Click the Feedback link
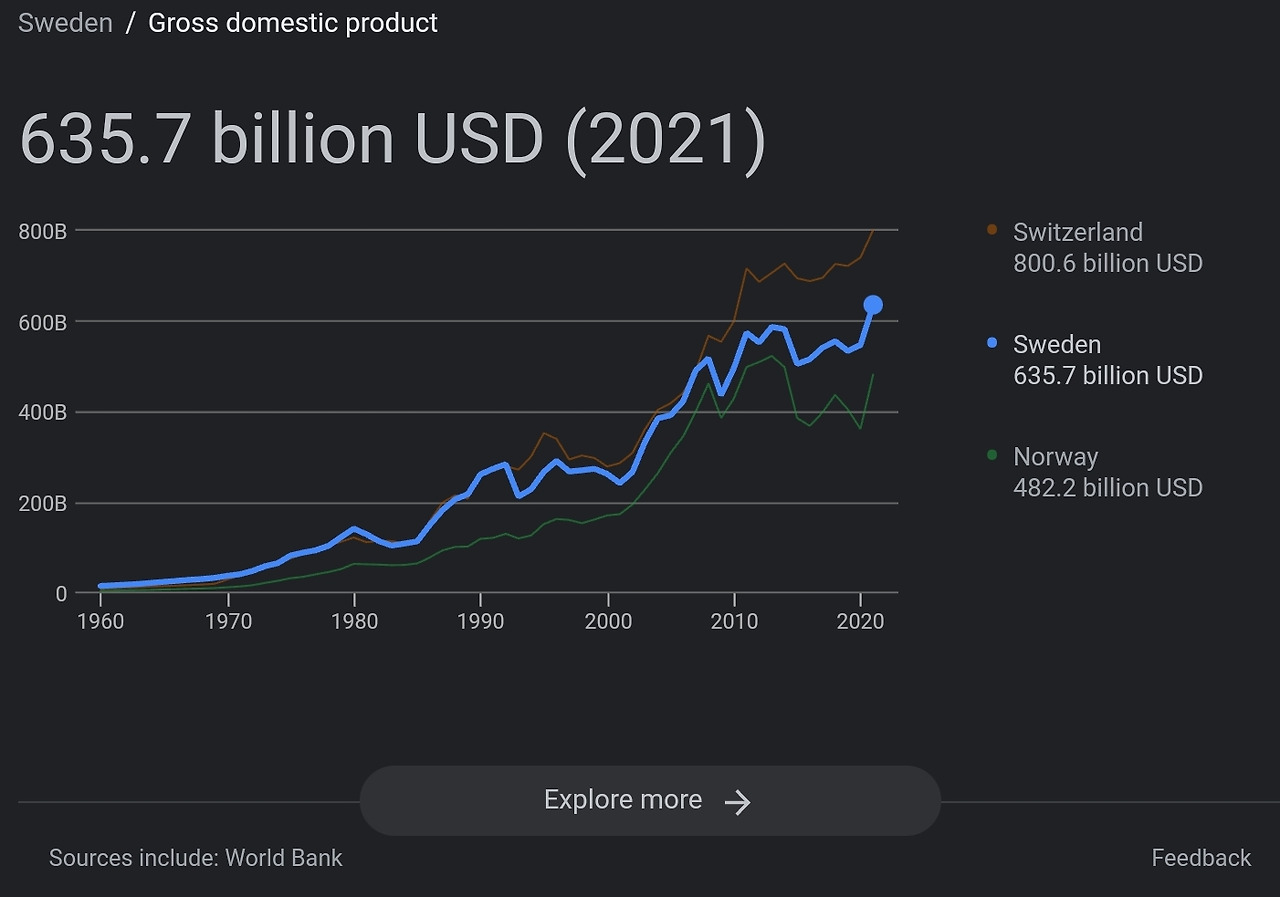Viewport: 1280px width, 897px height. click(x=1200, y=858)
